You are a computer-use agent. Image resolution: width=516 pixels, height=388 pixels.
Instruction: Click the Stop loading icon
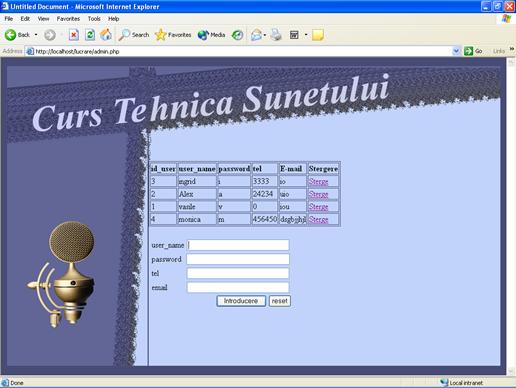74,35
